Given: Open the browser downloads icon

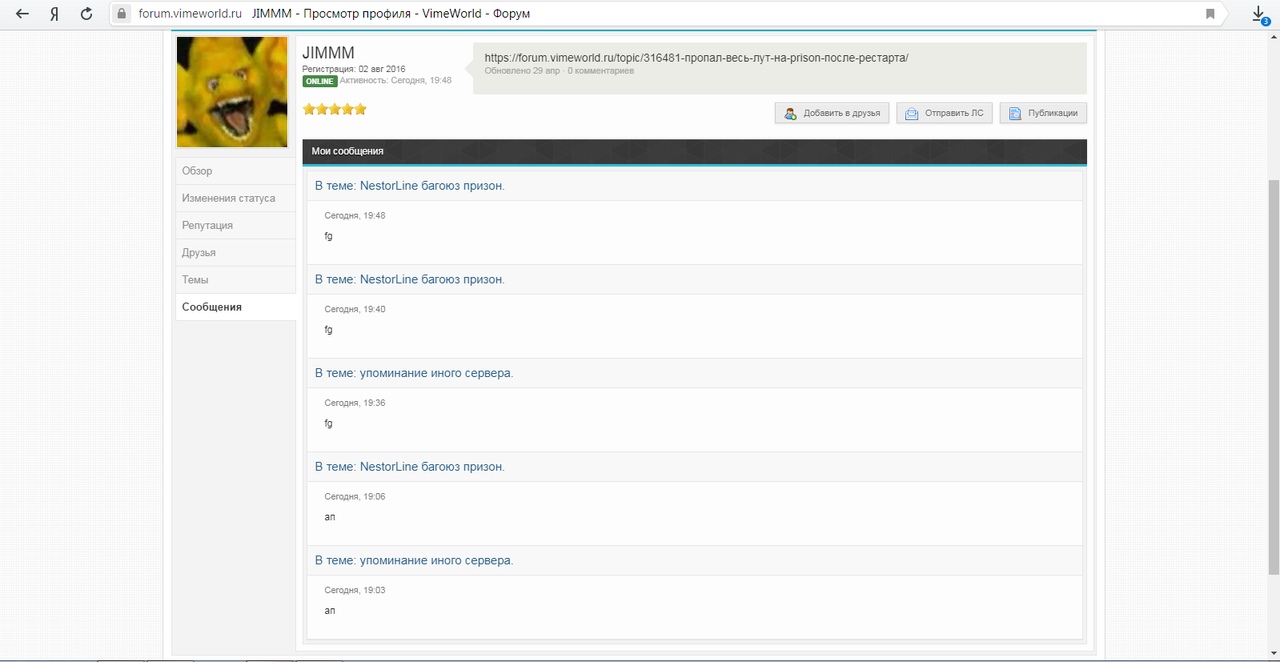Looking at the screenshot, I should point(1260,14).
